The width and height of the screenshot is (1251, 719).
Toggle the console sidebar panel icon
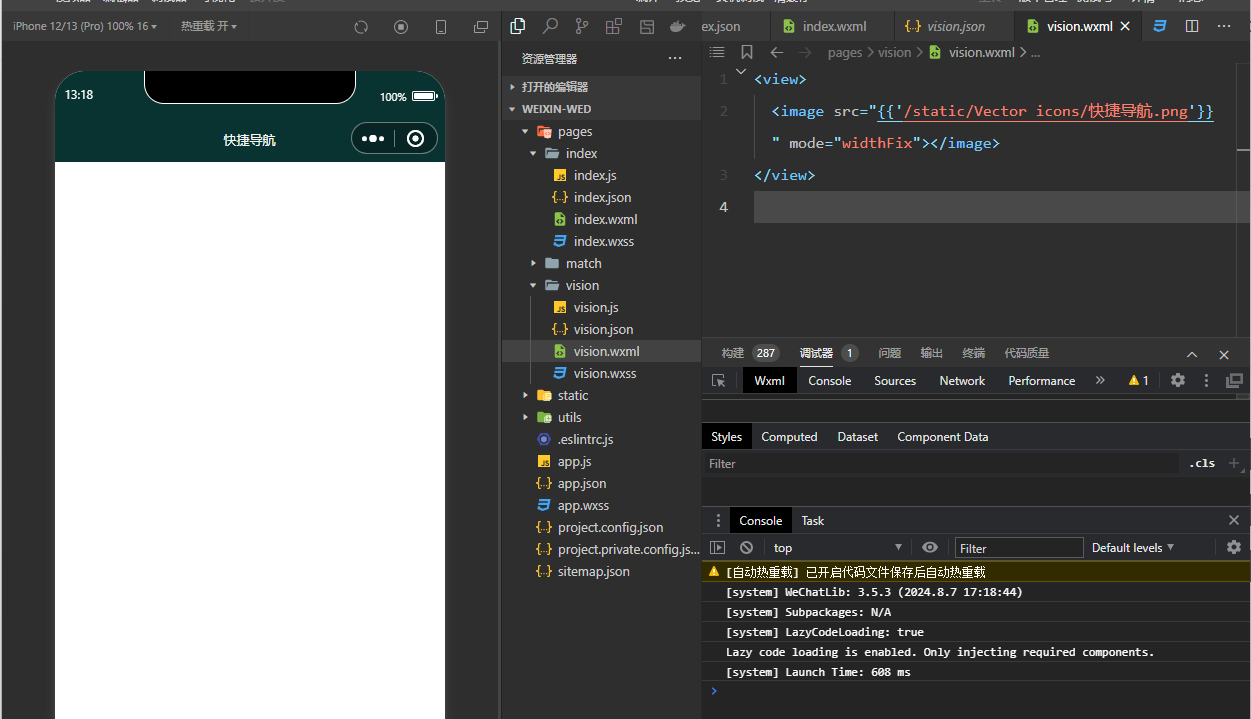(717, 547)
